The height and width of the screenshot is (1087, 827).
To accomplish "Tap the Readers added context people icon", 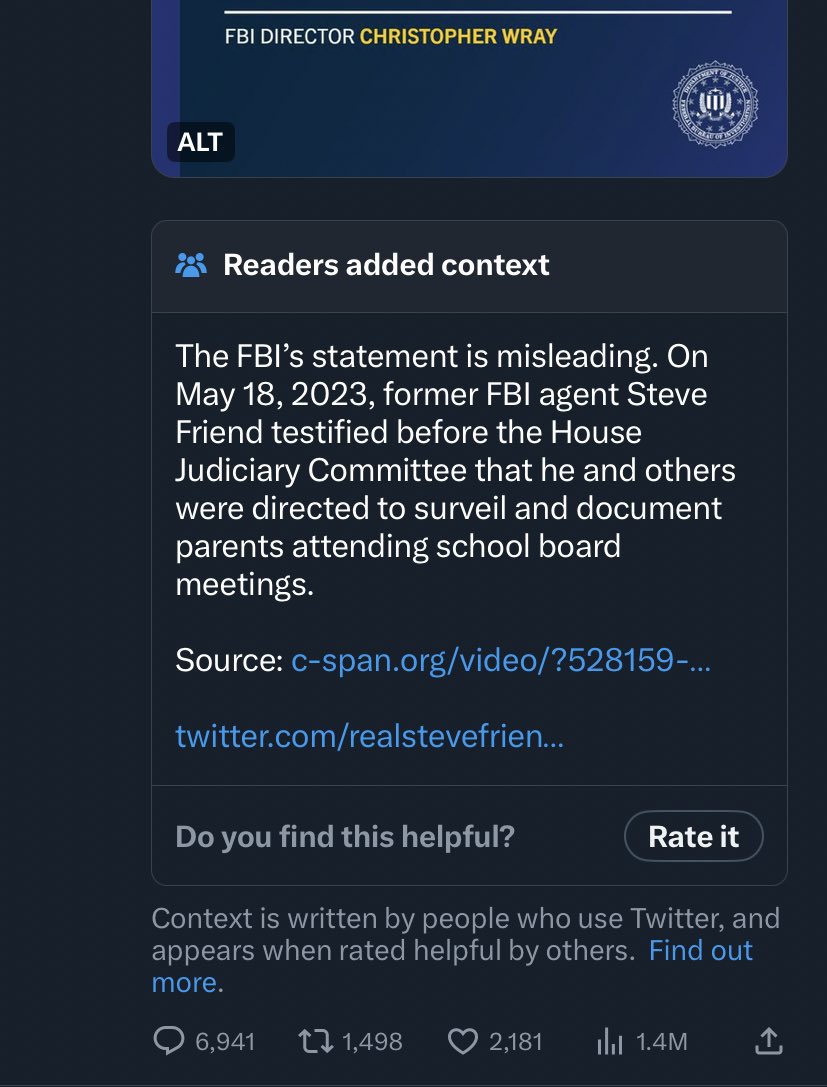I will [x=191, y=265].
